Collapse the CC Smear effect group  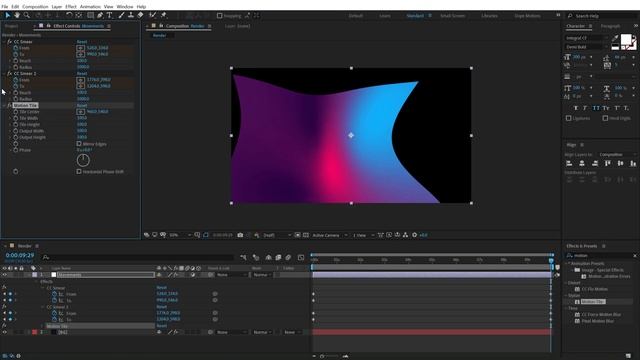point(4,42)
